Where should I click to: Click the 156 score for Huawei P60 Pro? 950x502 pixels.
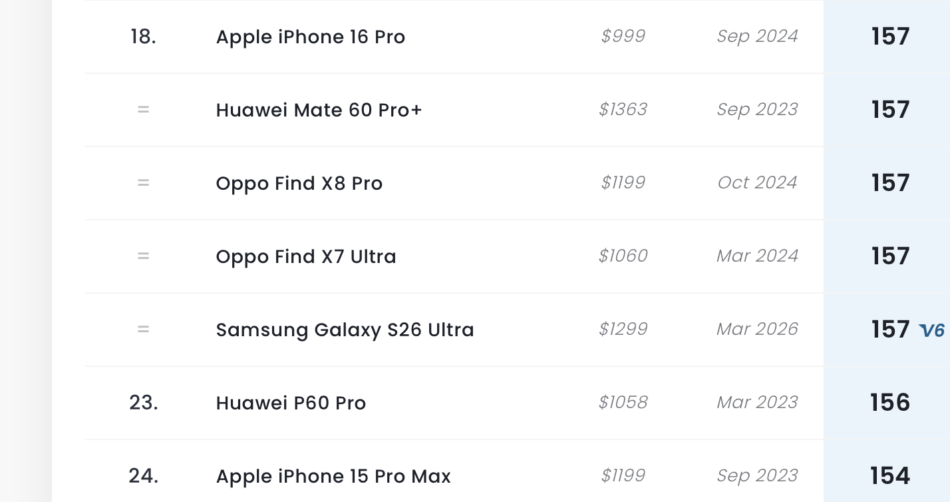pos(890,403)
